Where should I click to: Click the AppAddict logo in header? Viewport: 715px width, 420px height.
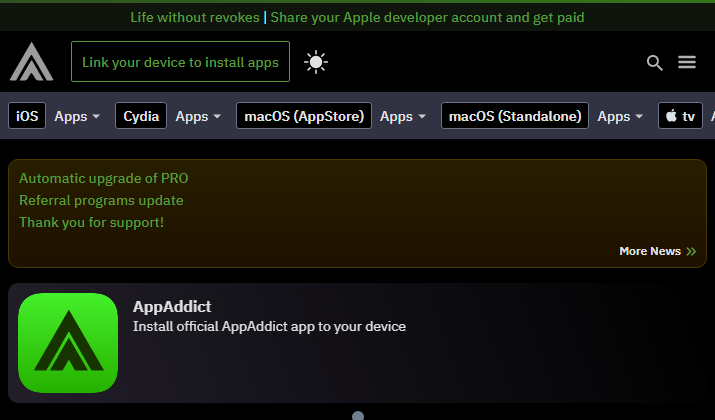tap(31, 62)
